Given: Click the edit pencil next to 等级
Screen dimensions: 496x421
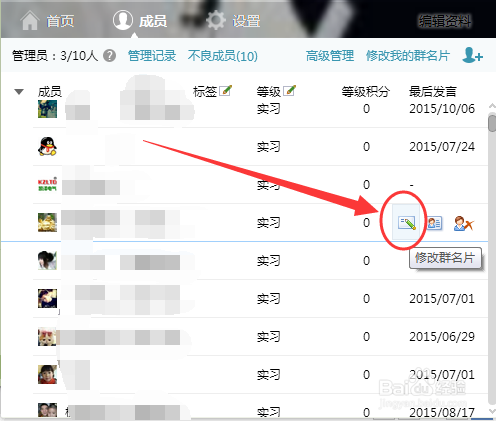Looking at the screenshot, I should (289, 90).
